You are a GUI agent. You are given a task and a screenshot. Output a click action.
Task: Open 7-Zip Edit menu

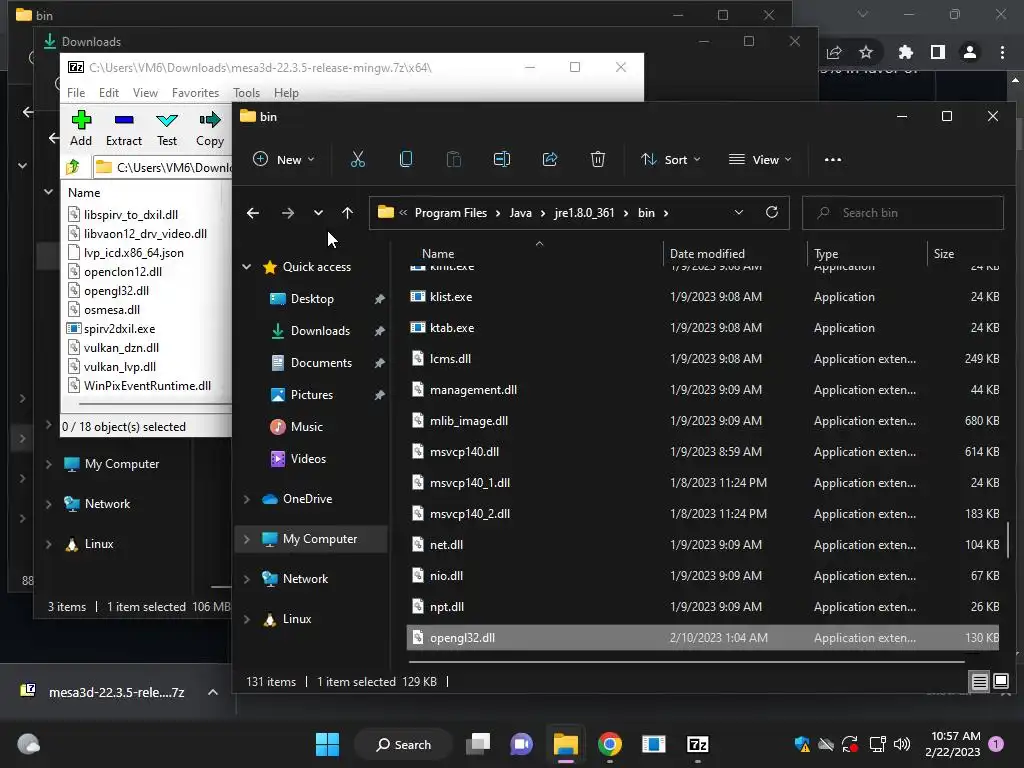coord(108,93)
